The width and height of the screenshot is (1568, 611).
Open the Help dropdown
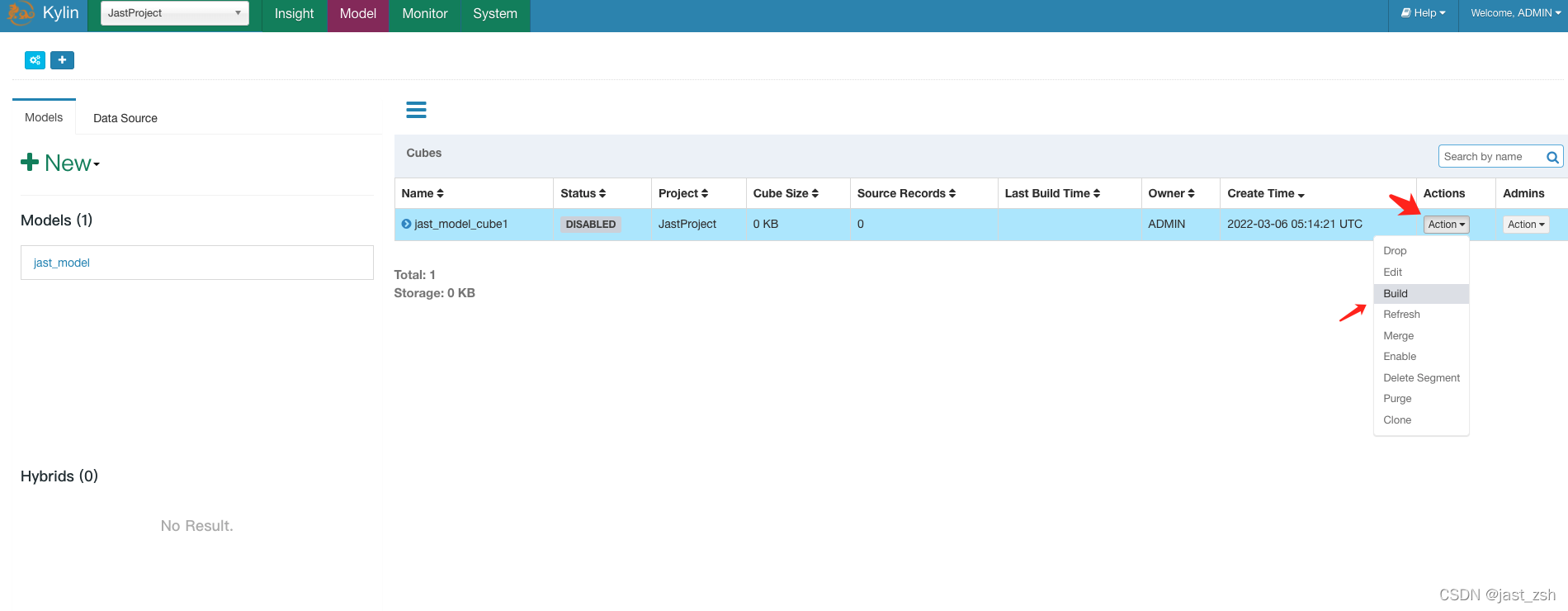pos(1424,13)
